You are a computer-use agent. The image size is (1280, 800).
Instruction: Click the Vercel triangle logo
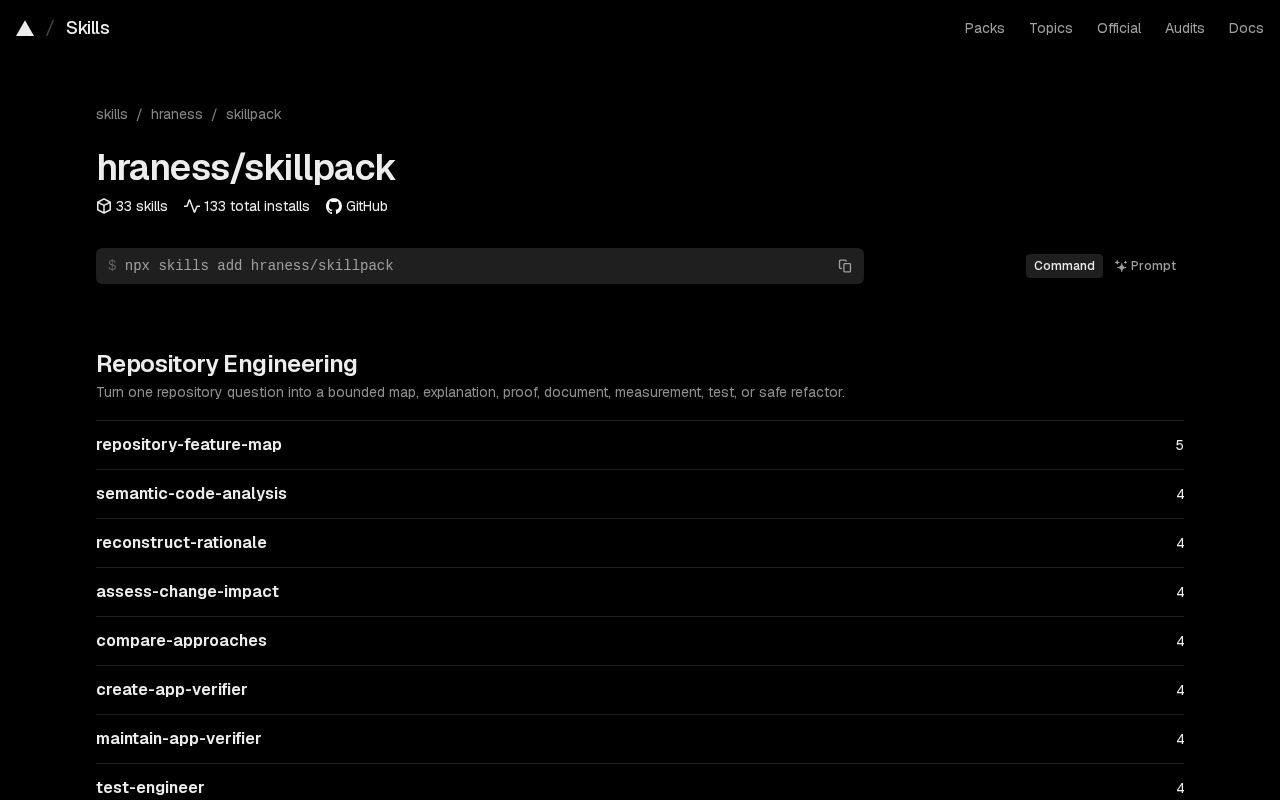25,28
